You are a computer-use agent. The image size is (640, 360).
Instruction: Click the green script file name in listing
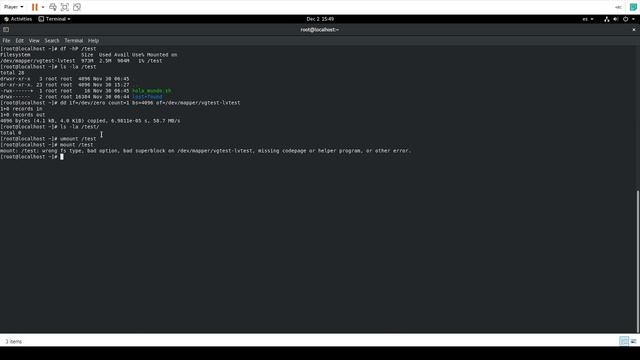pyautogui.click(x=151, y=91)
